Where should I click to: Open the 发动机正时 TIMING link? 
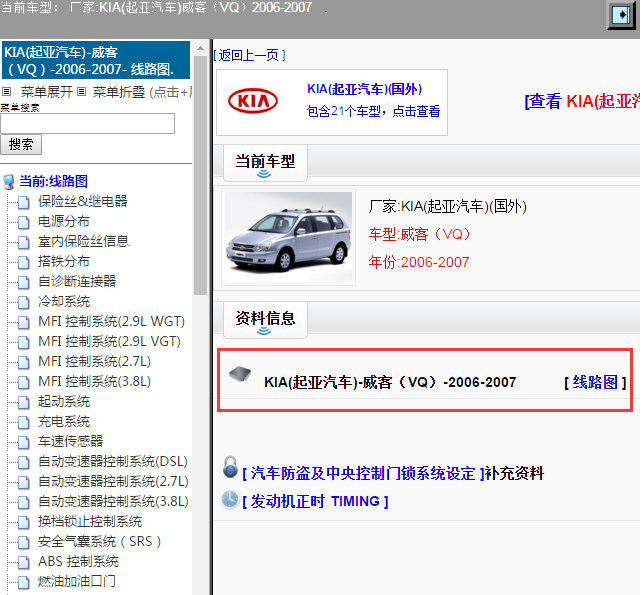[315, 501]
